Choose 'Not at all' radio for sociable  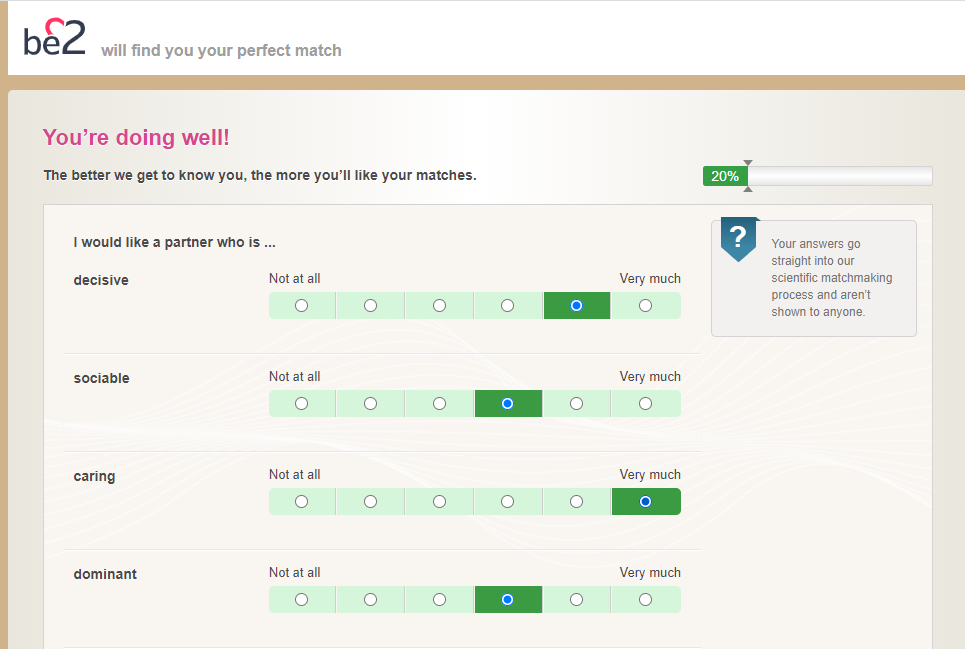(302, 404)
